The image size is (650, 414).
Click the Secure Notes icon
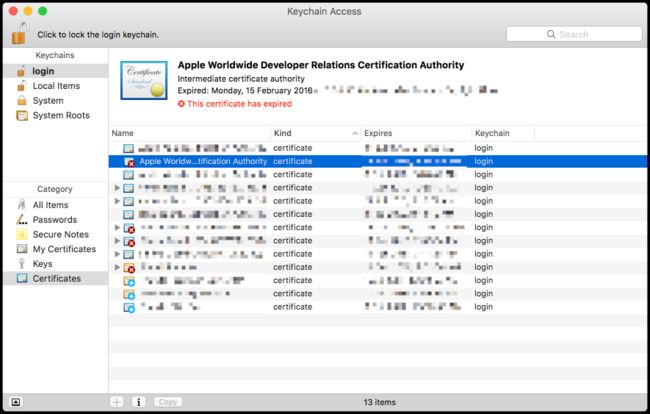22,234
